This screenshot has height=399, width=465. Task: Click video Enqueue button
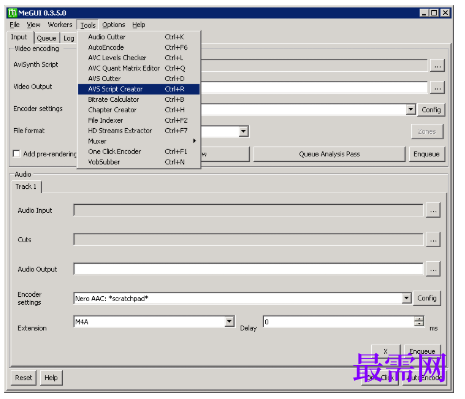click(426, 154)
